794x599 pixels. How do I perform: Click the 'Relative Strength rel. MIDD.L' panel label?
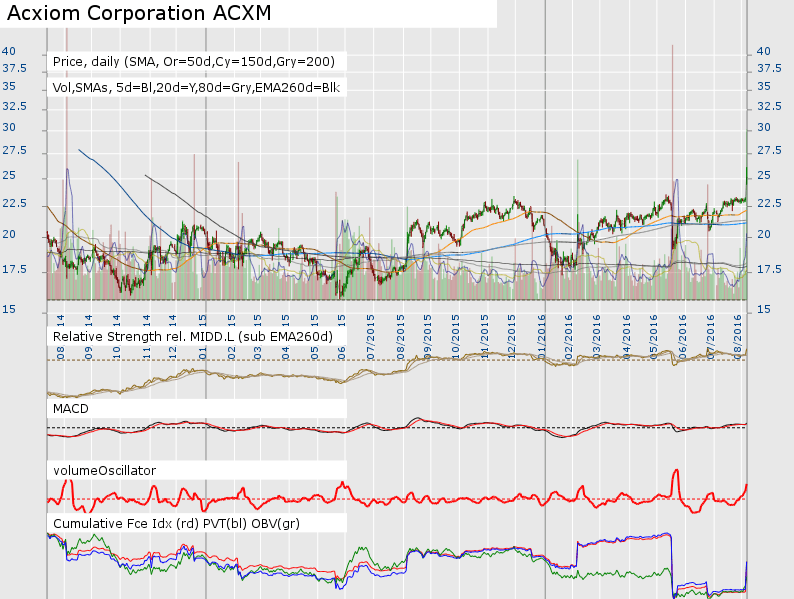(x=193, y=337)
